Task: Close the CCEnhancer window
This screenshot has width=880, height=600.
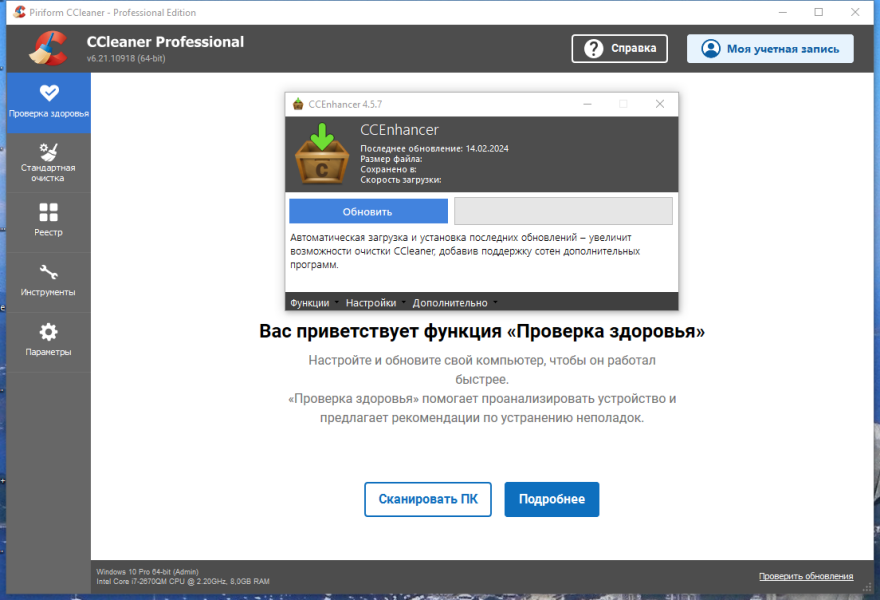Action: pyautogui.click(x=660, y=104)
